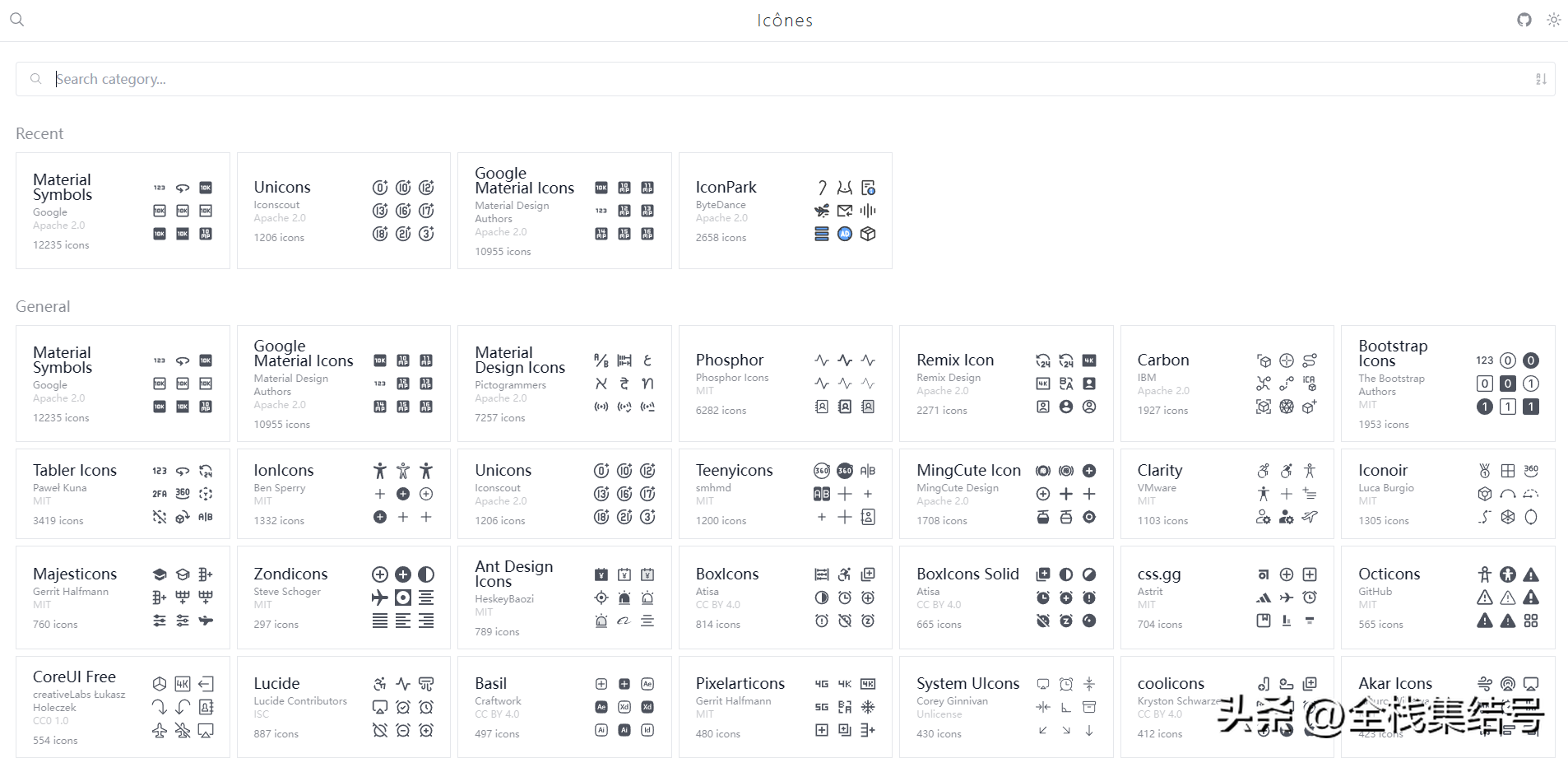The width and height of the screenshot is (1568, 758).
Task: Click the 4K icon in CoreUI Free card
Action: tap(183, 684)
